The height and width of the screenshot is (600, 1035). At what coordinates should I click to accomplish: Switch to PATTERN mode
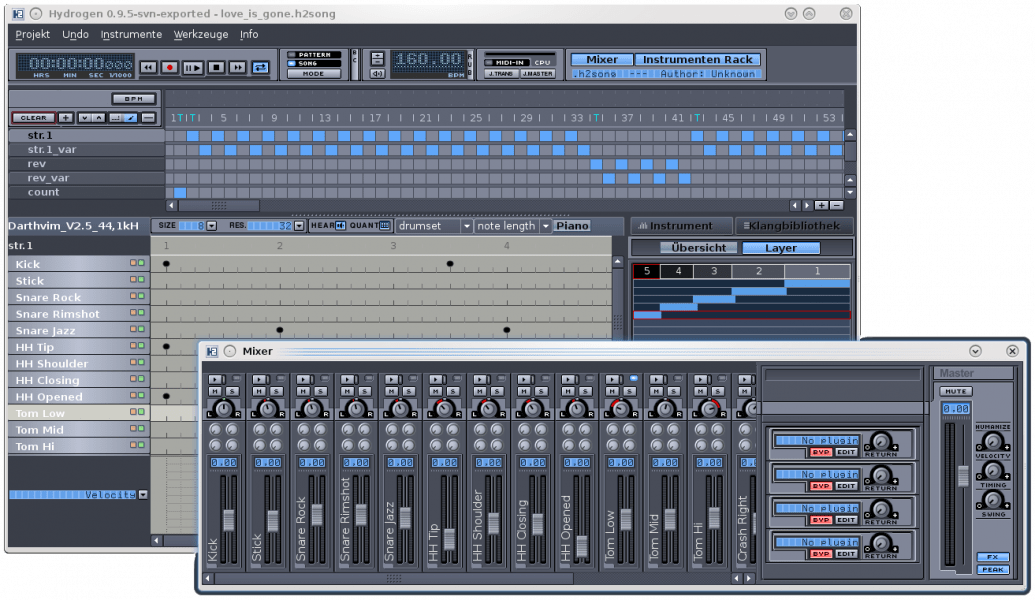click(314, 55)
